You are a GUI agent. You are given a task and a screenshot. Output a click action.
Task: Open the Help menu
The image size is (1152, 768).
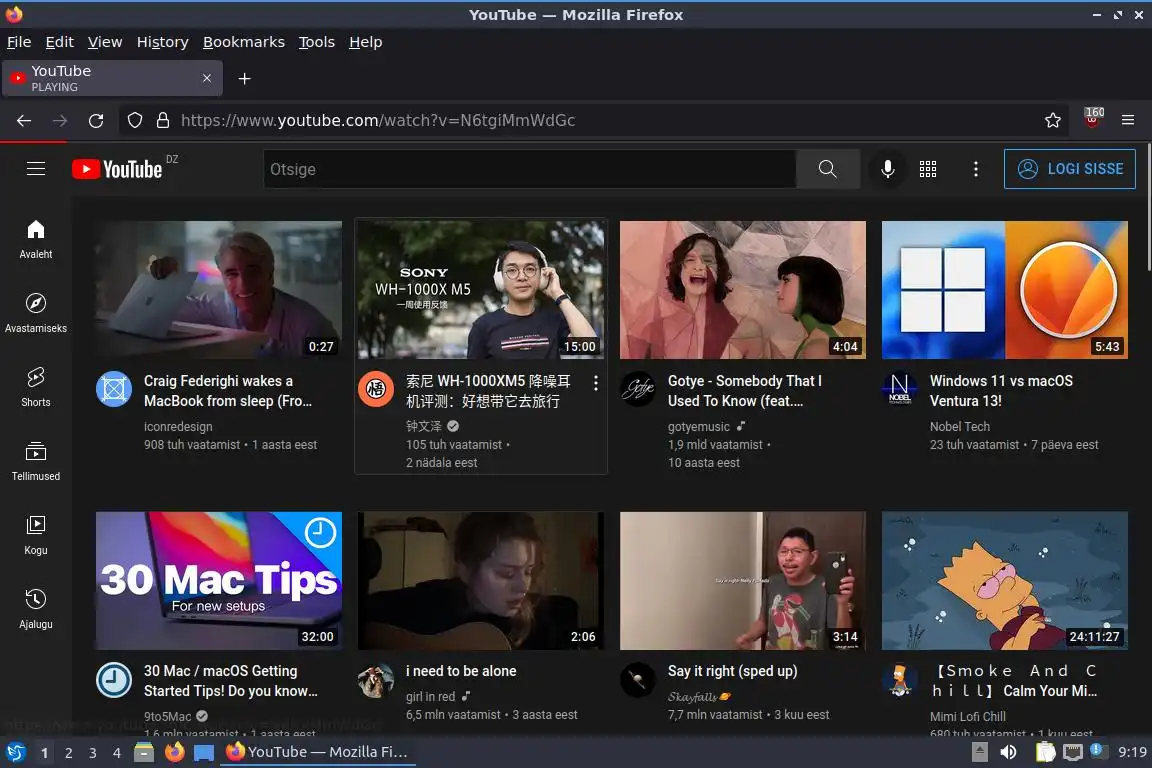365,42
